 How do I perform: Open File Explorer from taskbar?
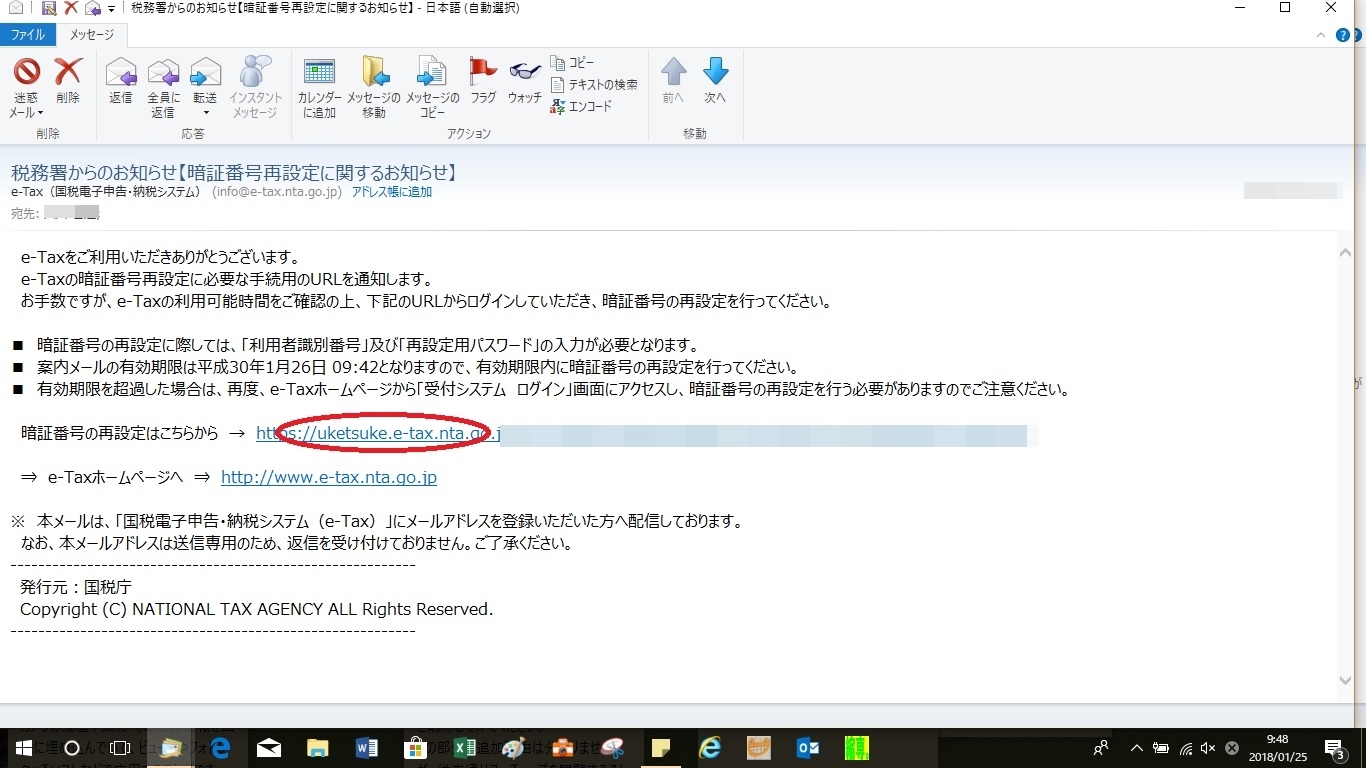point(317,748)
